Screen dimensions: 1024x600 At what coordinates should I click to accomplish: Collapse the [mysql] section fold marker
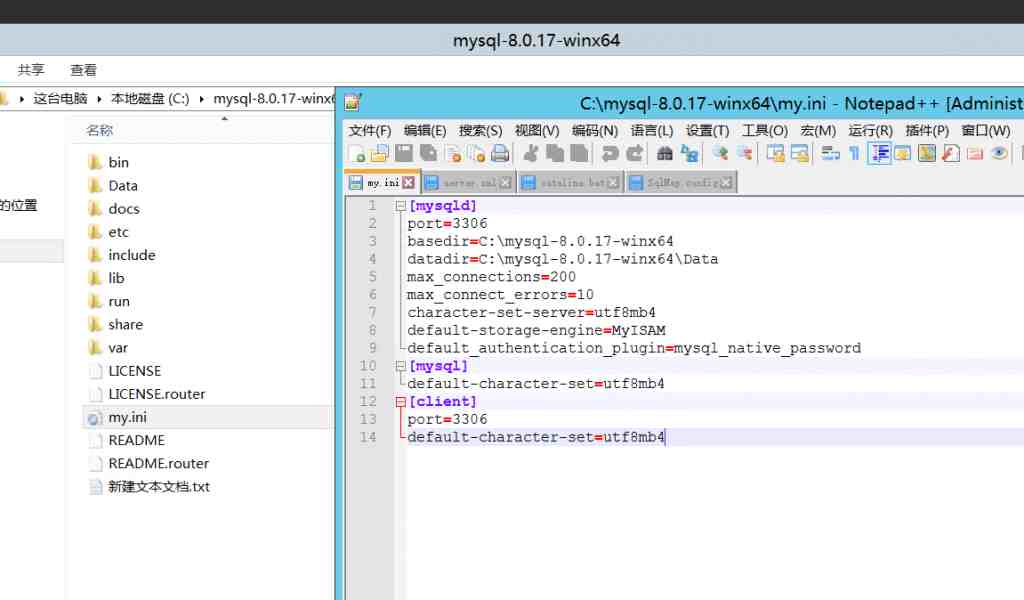[x=401, y=366]
